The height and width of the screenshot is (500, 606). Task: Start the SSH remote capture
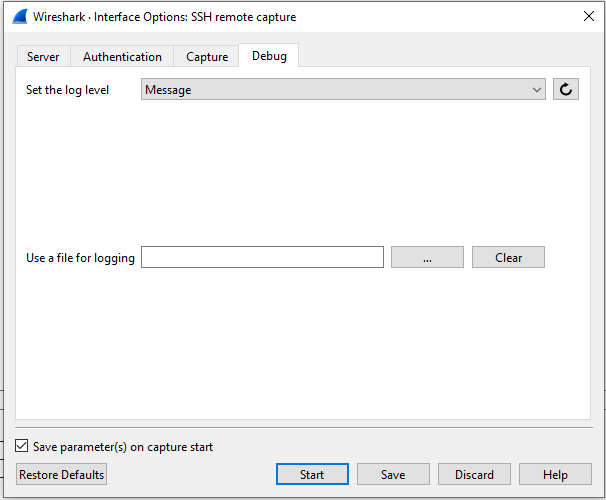click(312, 475)
